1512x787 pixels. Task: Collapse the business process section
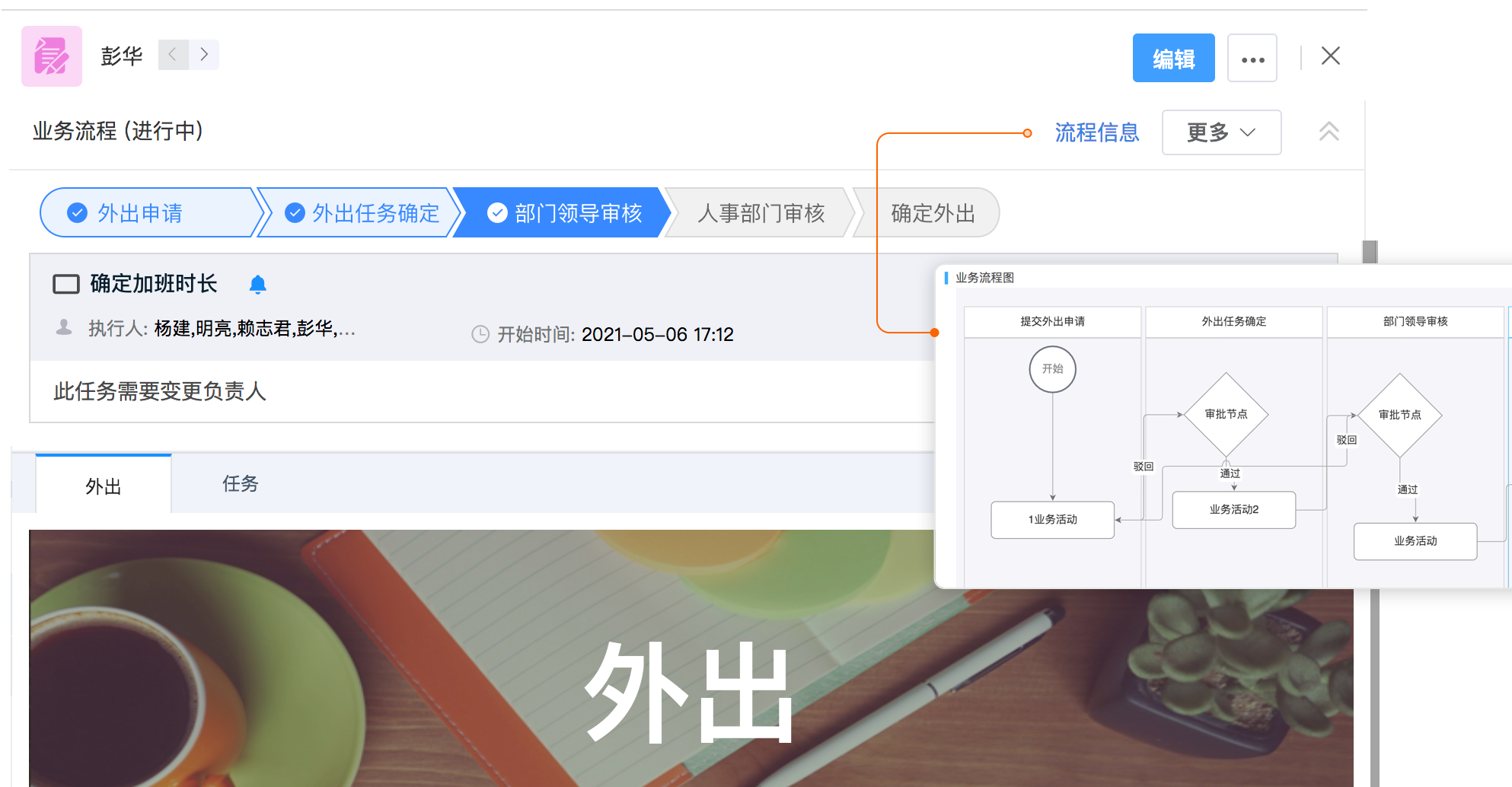(1329, 132)
